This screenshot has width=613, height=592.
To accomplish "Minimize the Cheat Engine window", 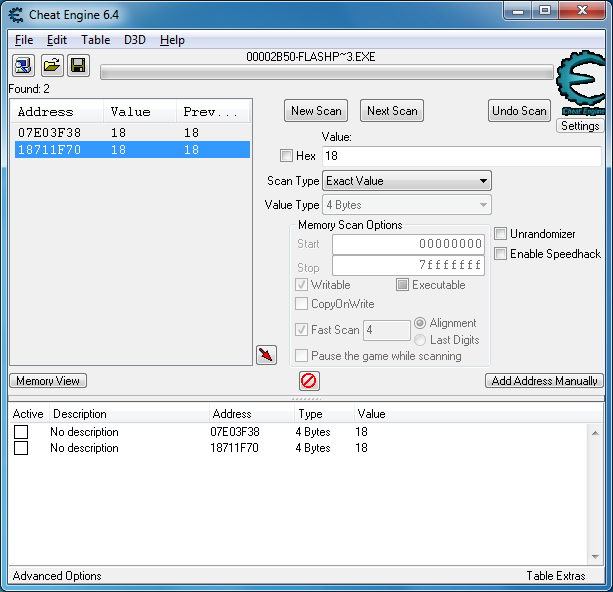I will (x=518, y=11).
